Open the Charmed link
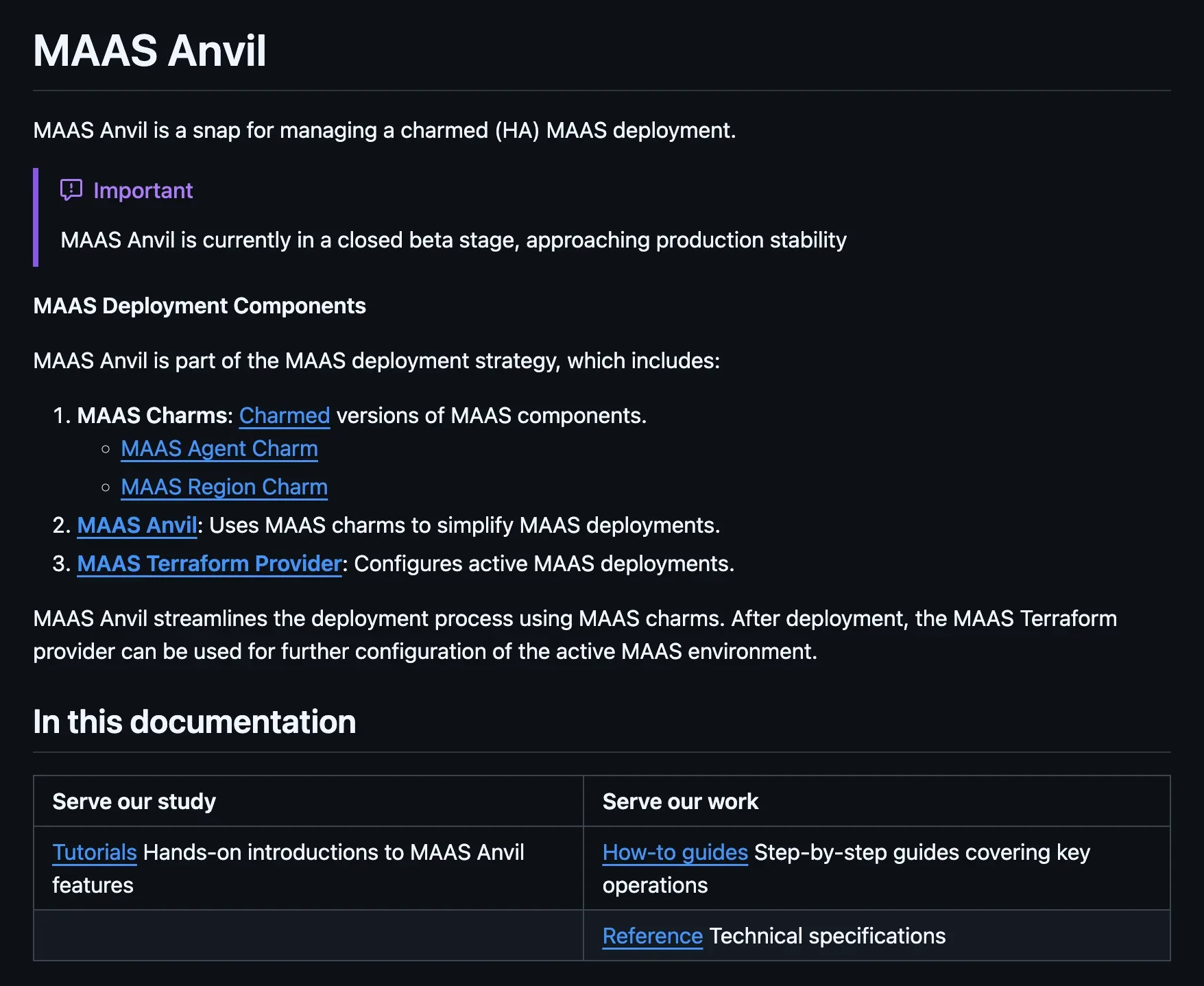This screenshot has height=986, width=1204. (284, 416)
